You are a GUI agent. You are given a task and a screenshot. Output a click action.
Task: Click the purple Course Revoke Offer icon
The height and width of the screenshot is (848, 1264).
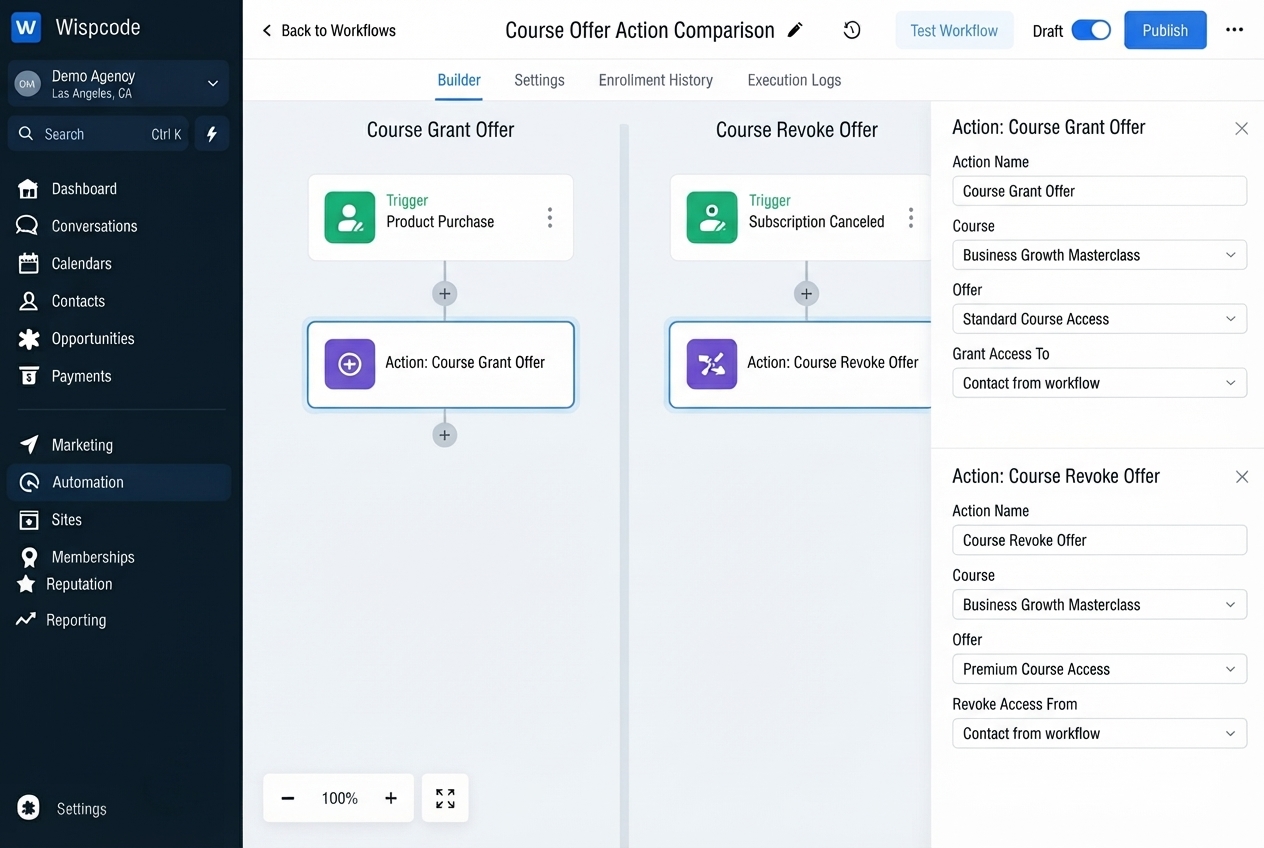point(712,364)
